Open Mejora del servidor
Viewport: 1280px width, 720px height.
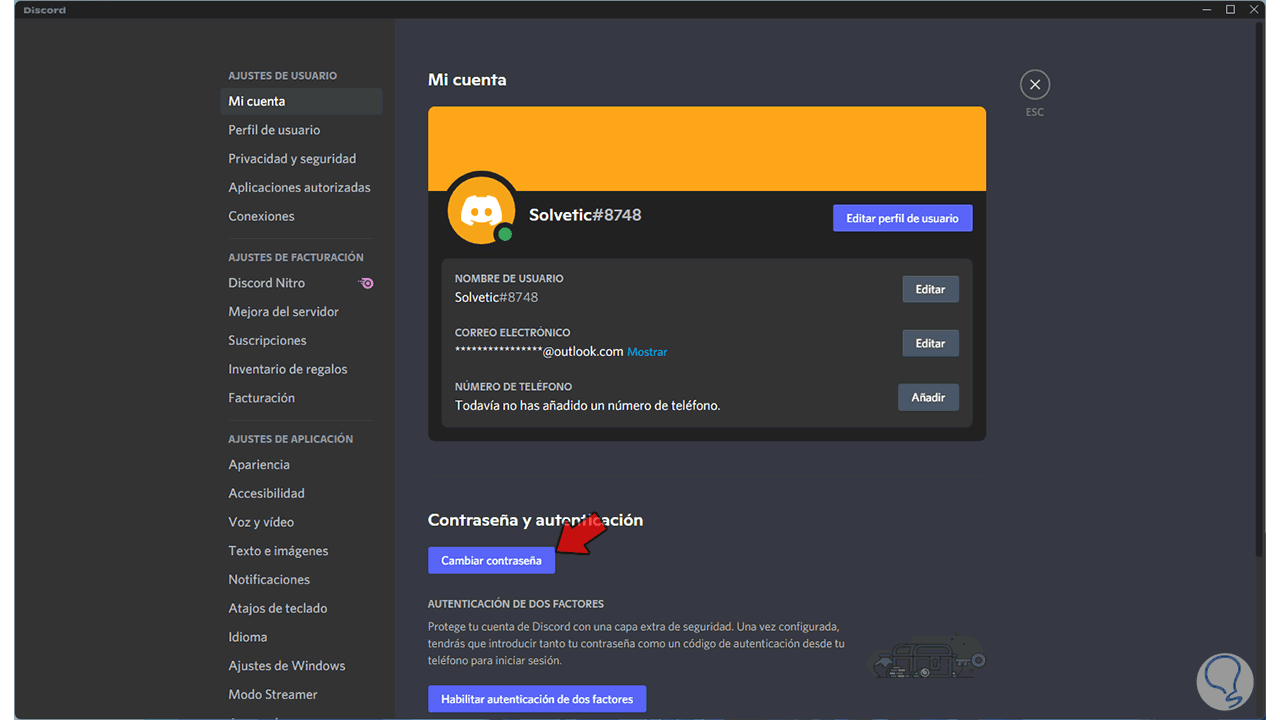click(301, 312)
